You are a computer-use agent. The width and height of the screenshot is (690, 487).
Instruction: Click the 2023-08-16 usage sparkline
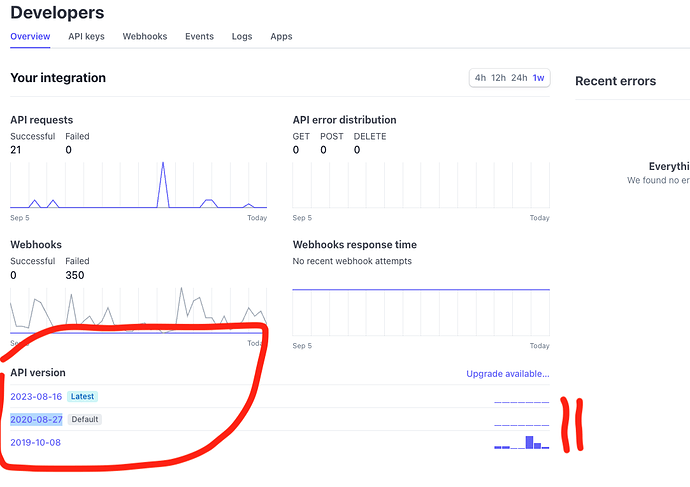click(521, 402)
